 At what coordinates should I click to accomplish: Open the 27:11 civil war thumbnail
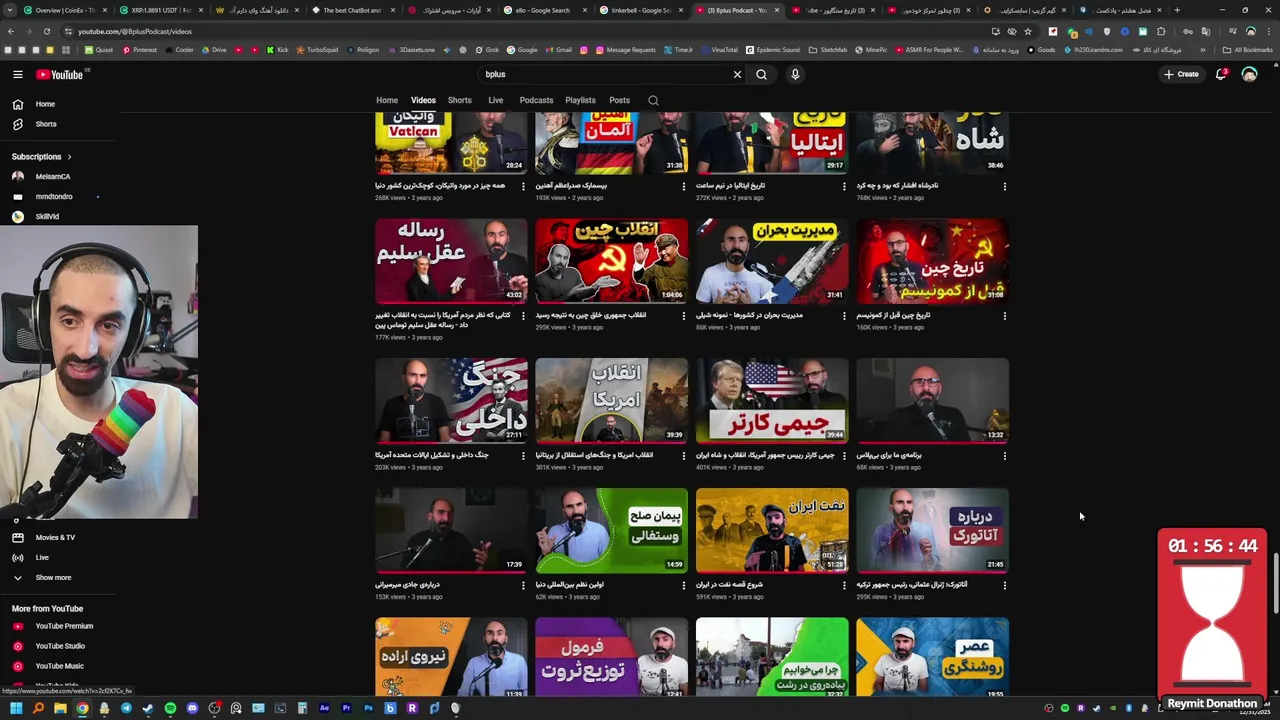(451, 400)
